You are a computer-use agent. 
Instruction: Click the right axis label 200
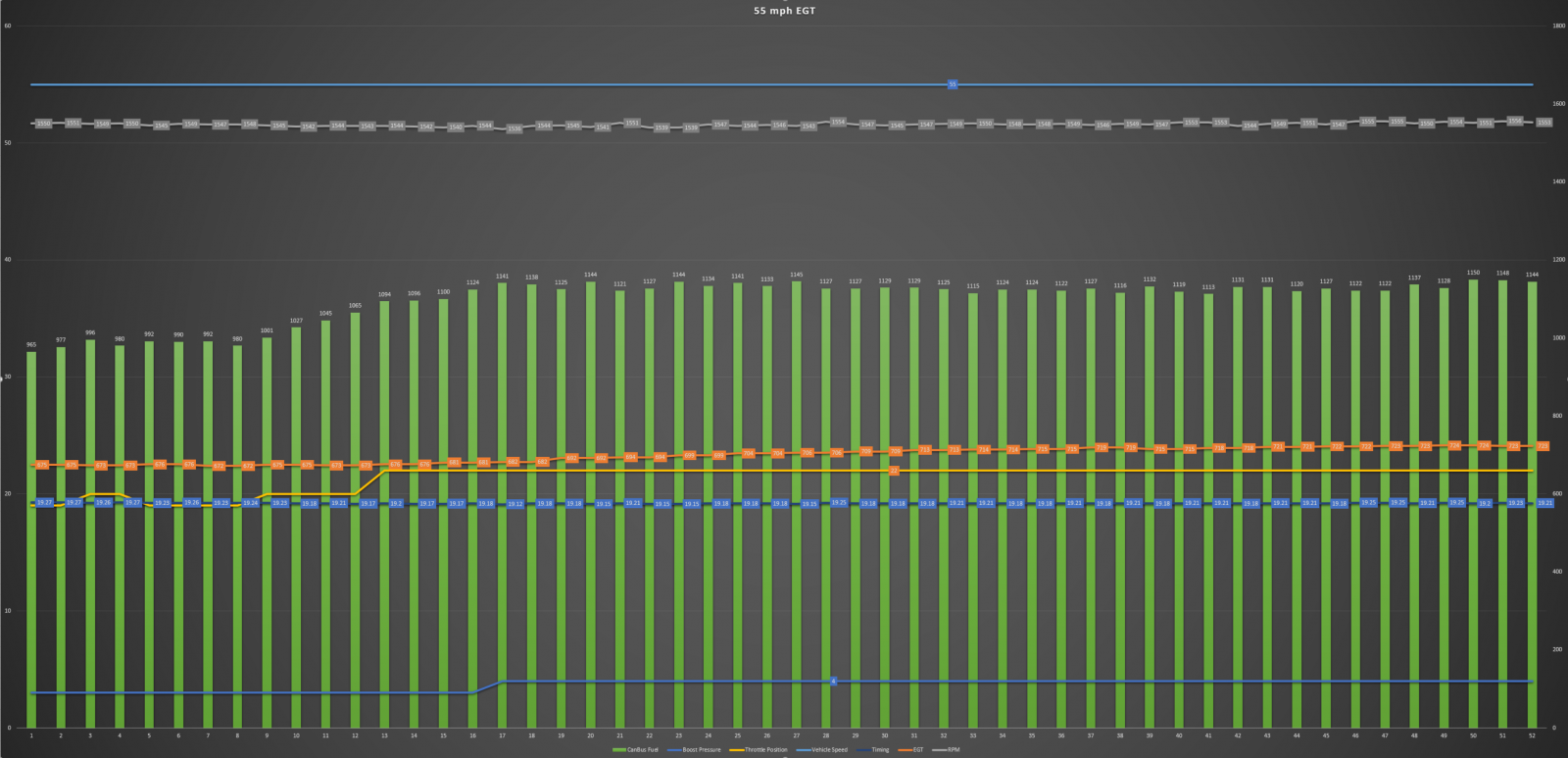pos(1557,650)
